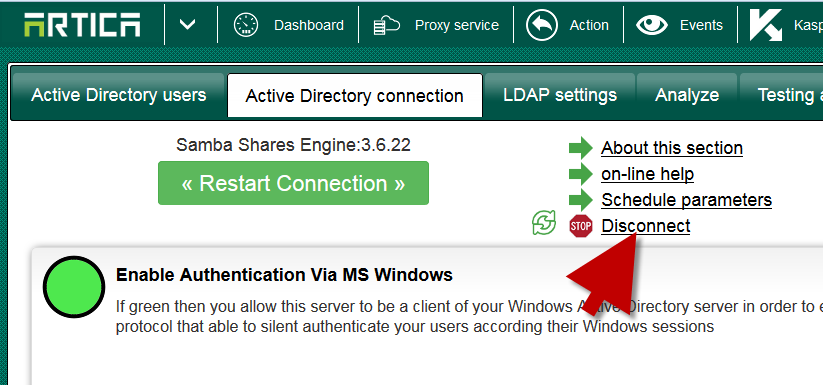
Task: Click the Restart Connection button
Action: (x=293, y=183)
